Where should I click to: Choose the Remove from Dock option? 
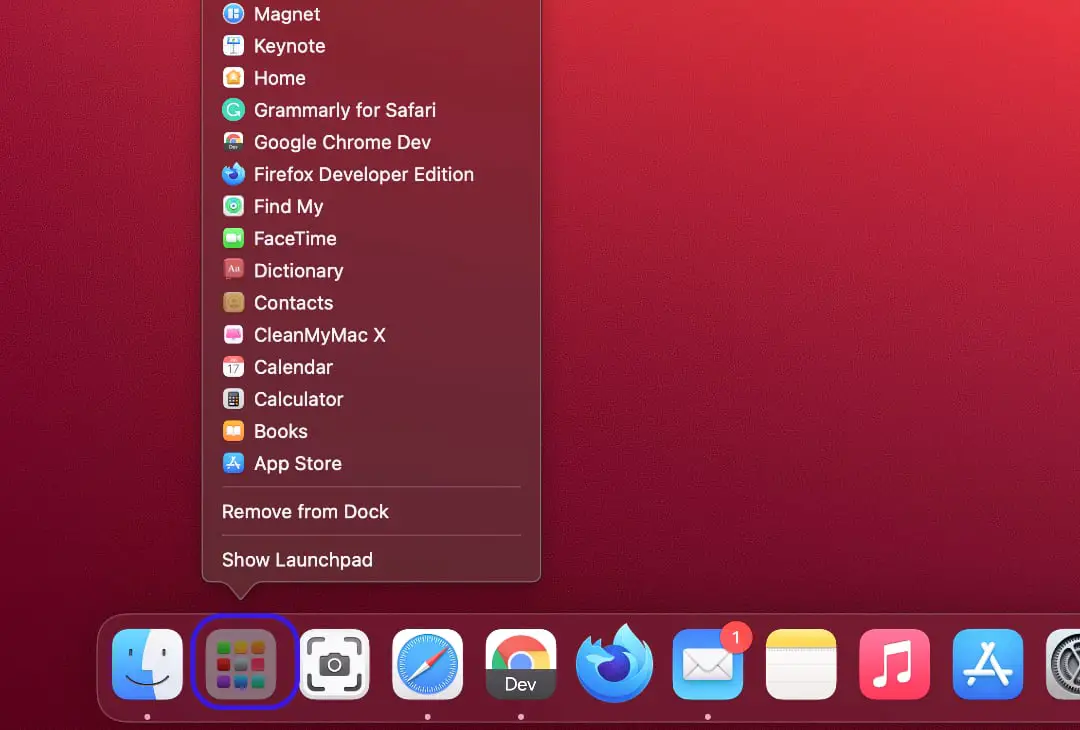coord(305,511)
